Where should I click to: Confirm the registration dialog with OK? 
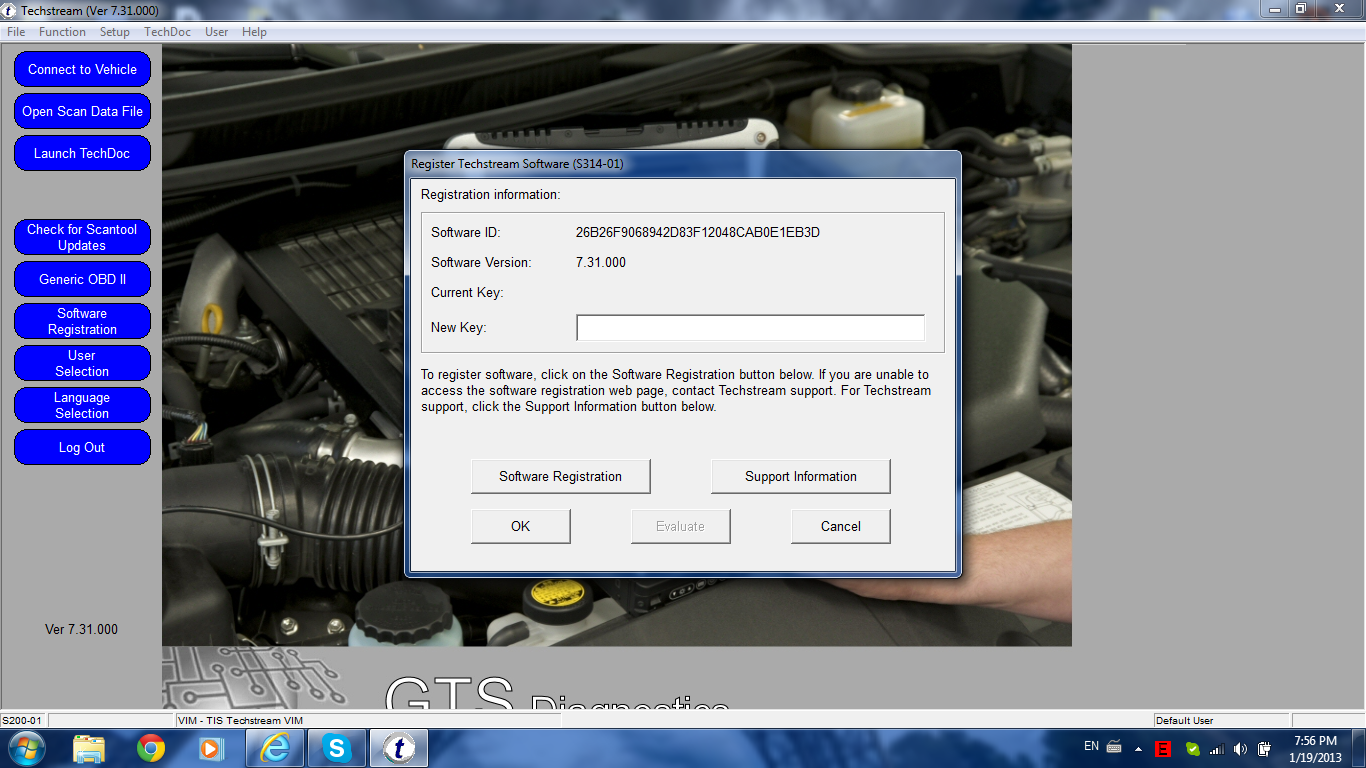(520, 527)
